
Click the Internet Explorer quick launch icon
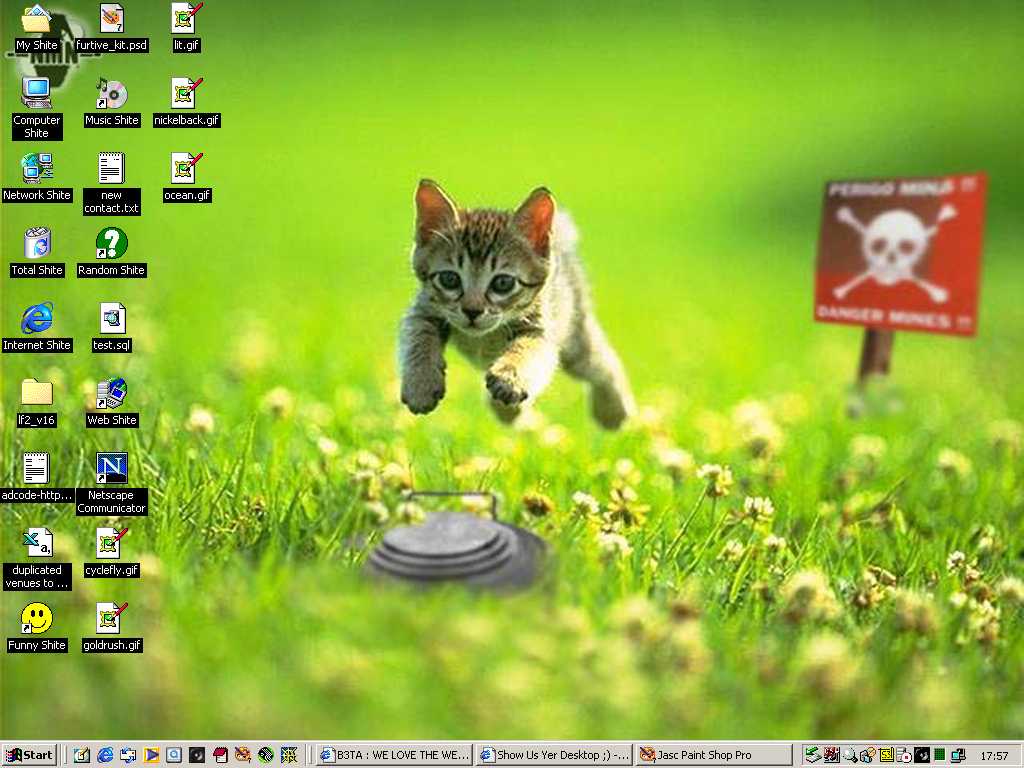(x=105, y=755)
